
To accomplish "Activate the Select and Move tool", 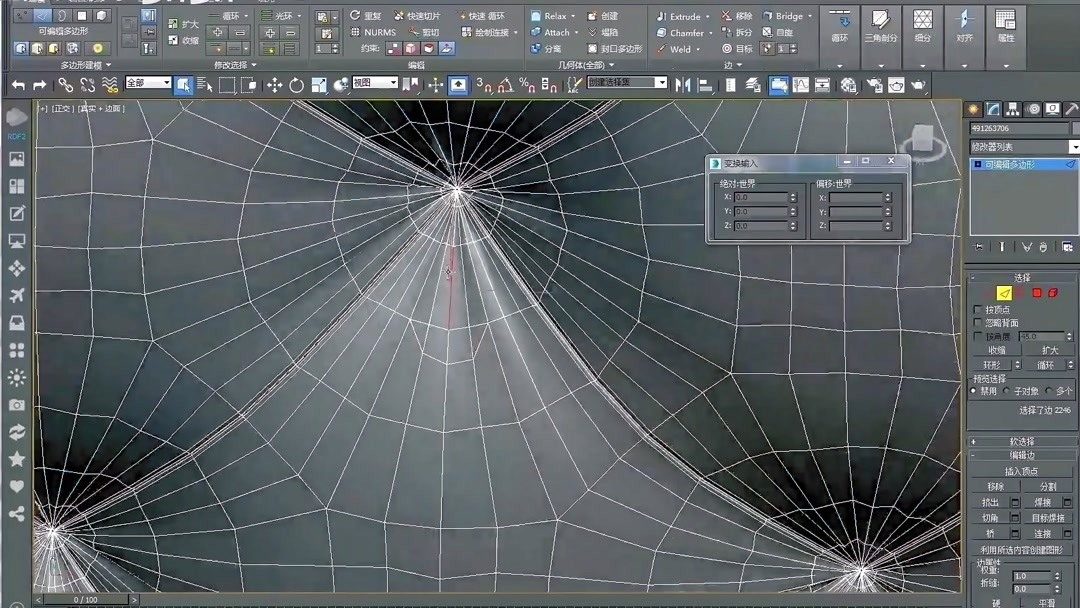I will pyautogui.click(x=275, y=84).
